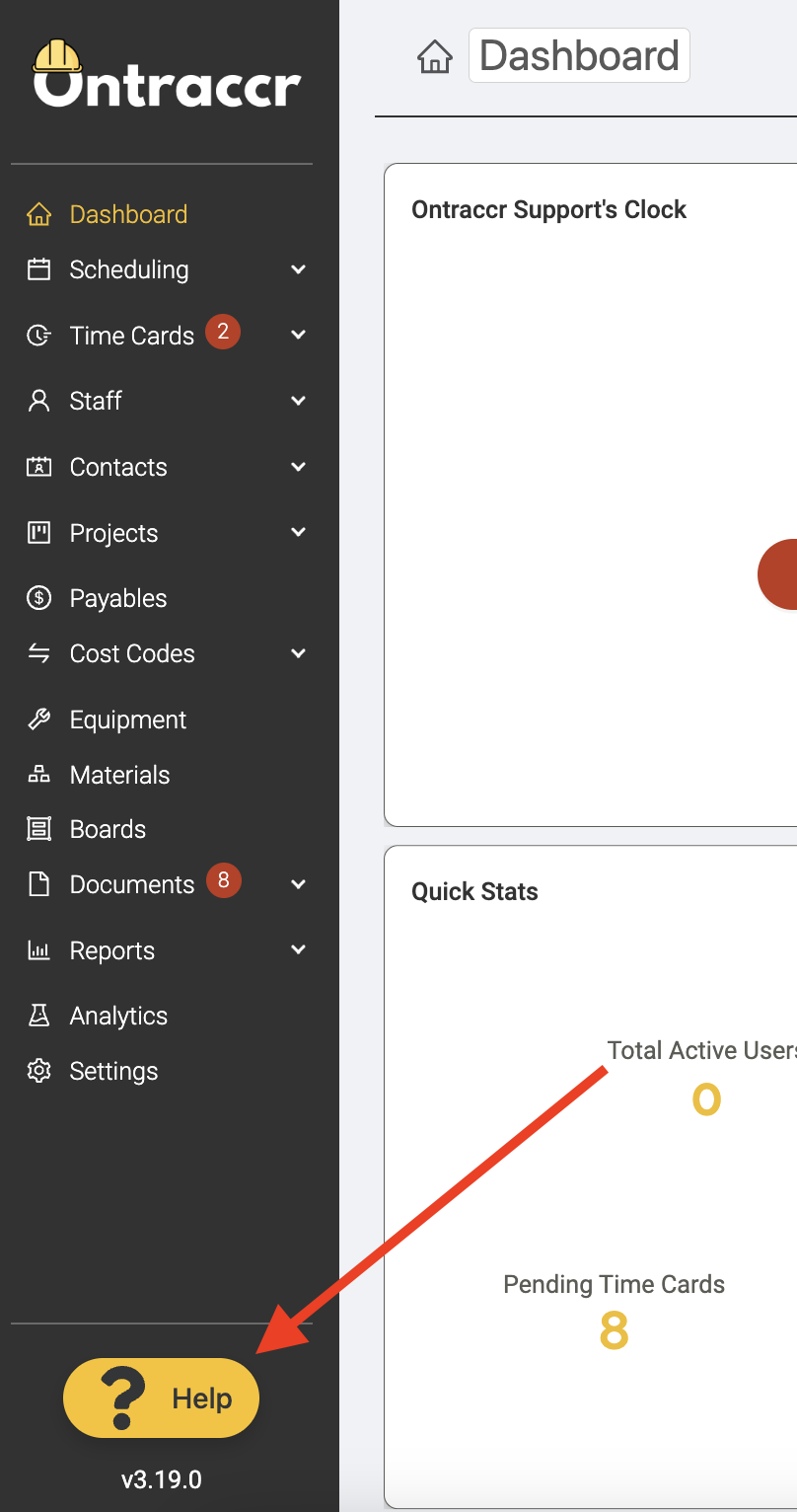Expand the Contacts submenu chevron
The width and height of the screenshot is (797, 1512).
click(x=299, y=467)
